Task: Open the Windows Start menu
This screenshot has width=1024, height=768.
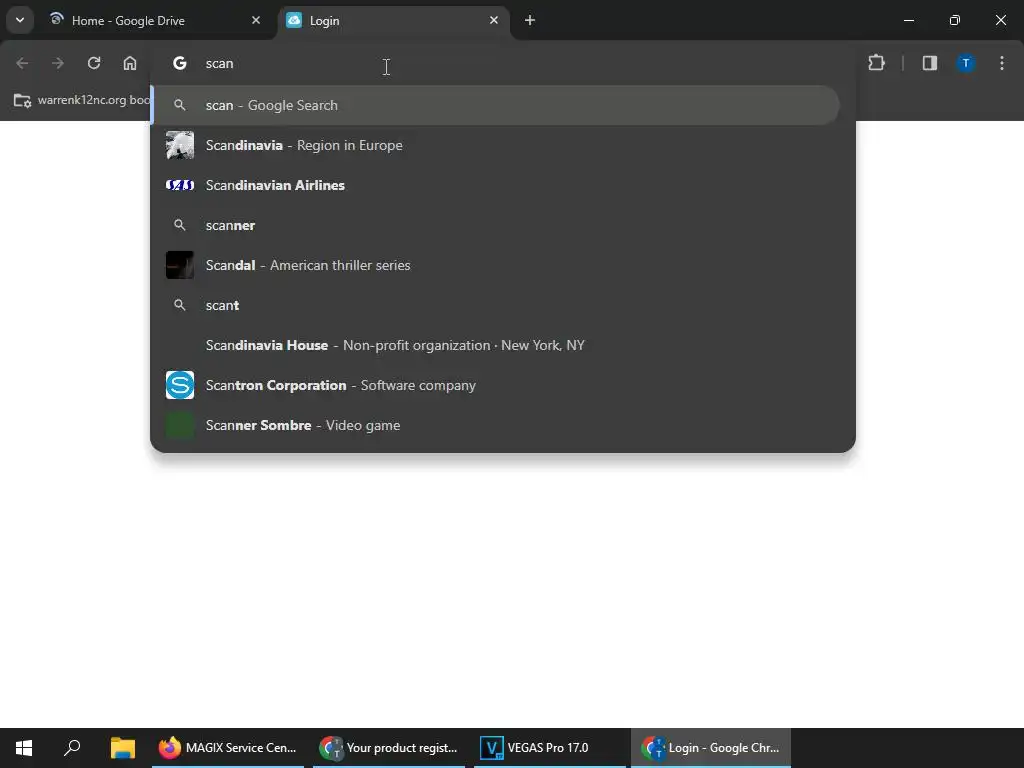Action: 24,748
